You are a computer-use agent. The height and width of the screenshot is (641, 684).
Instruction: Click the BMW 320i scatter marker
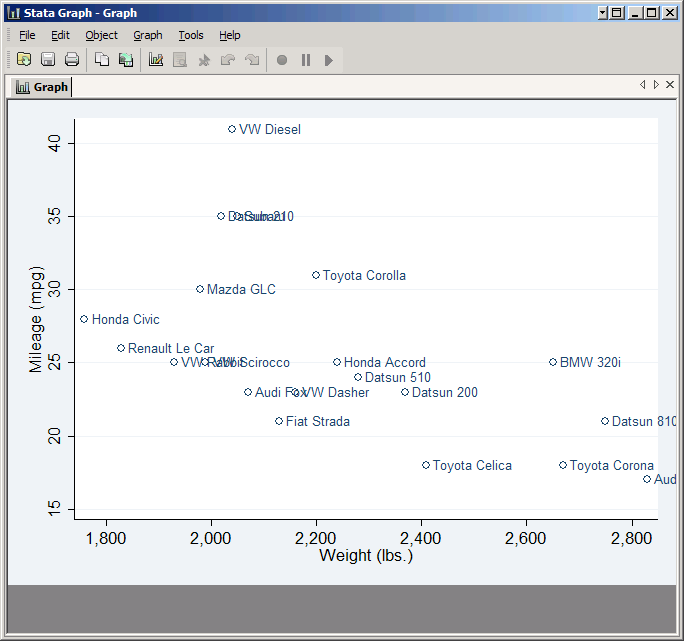point(553,362)
